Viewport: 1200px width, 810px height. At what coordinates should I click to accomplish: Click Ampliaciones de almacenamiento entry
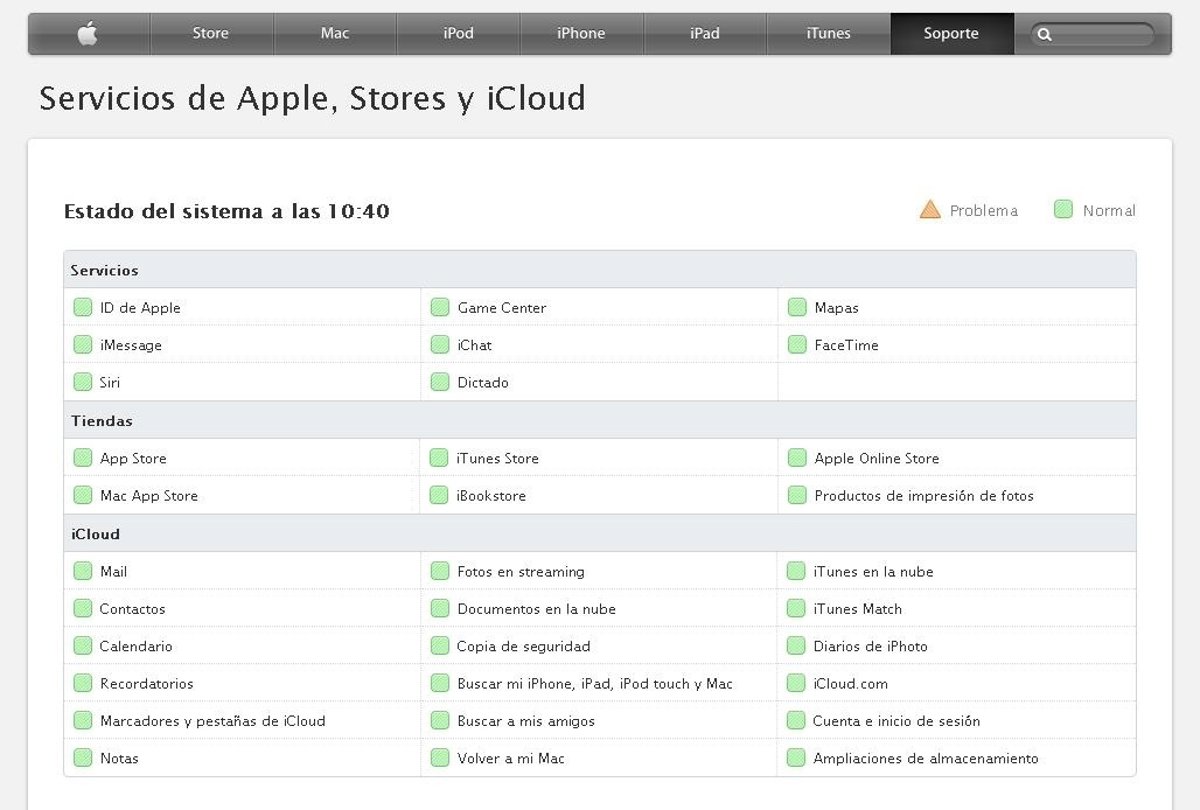pyautogui.click(x=925, y=759)
